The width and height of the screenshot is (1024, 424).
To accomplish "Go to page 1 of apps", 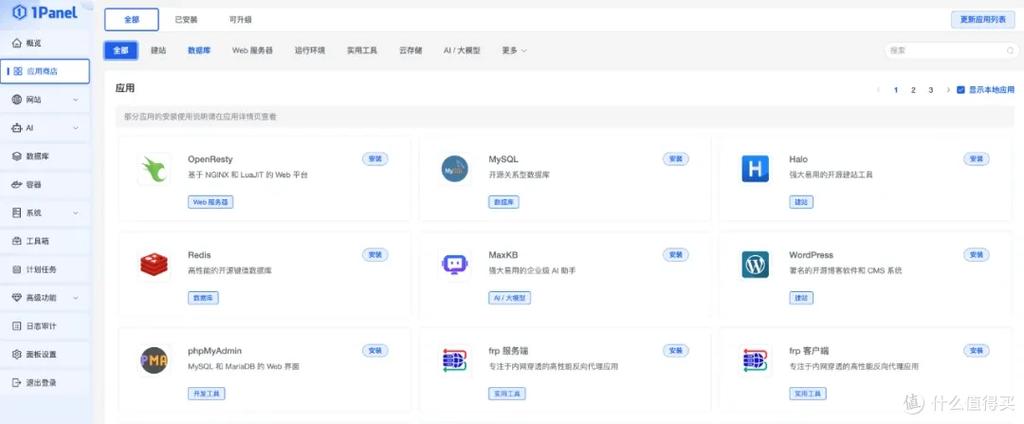I will point(896,90).
